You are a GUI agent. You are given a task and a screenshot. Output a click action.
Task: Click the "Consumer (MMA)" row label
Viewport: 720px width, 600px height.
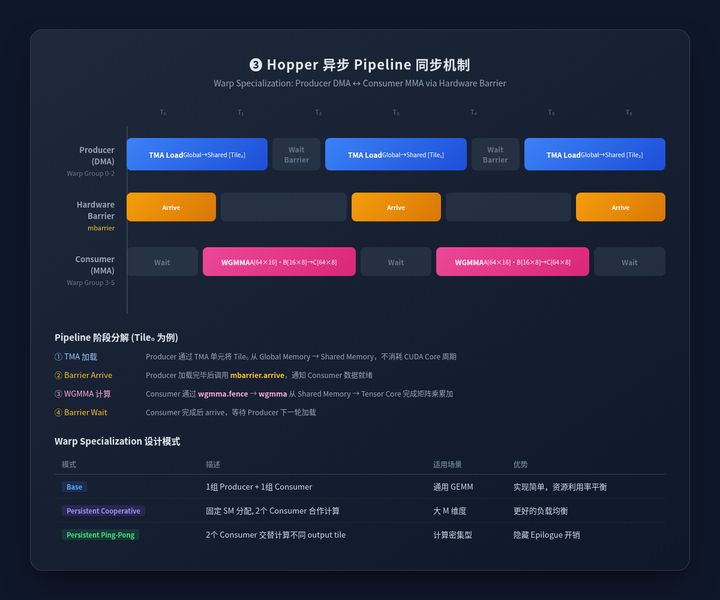coord(95,265)
